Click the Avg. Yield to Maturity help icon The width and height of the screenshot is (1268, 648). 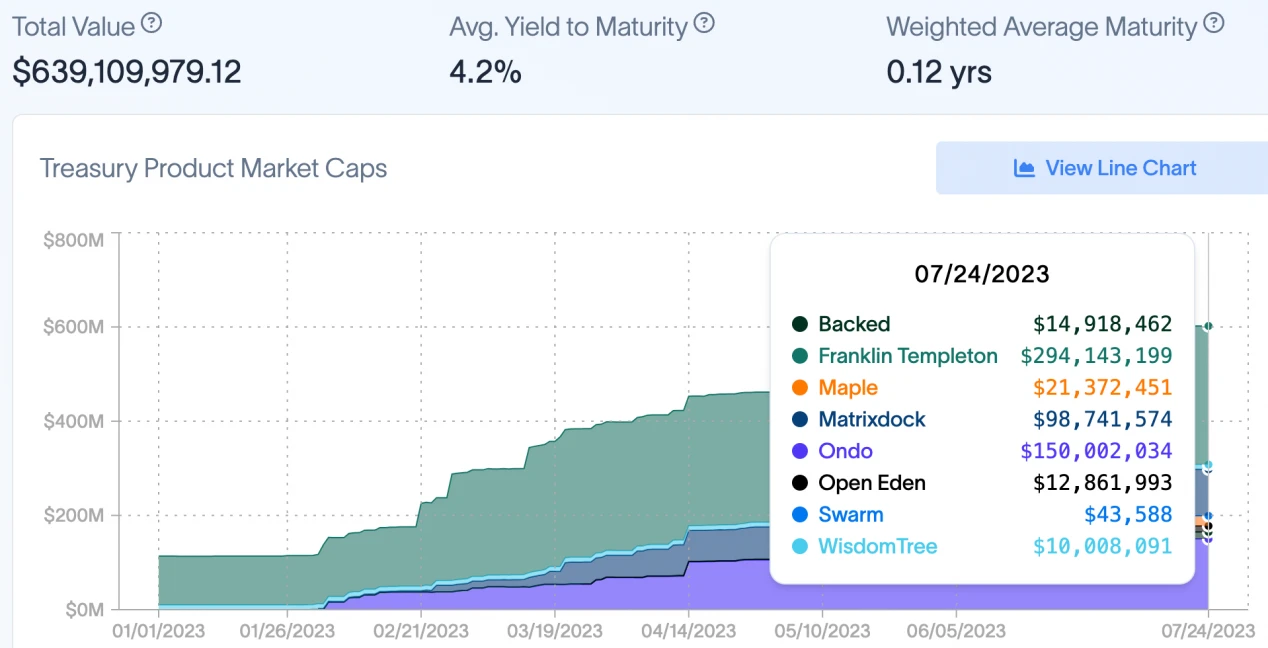(x=705, y=23)
